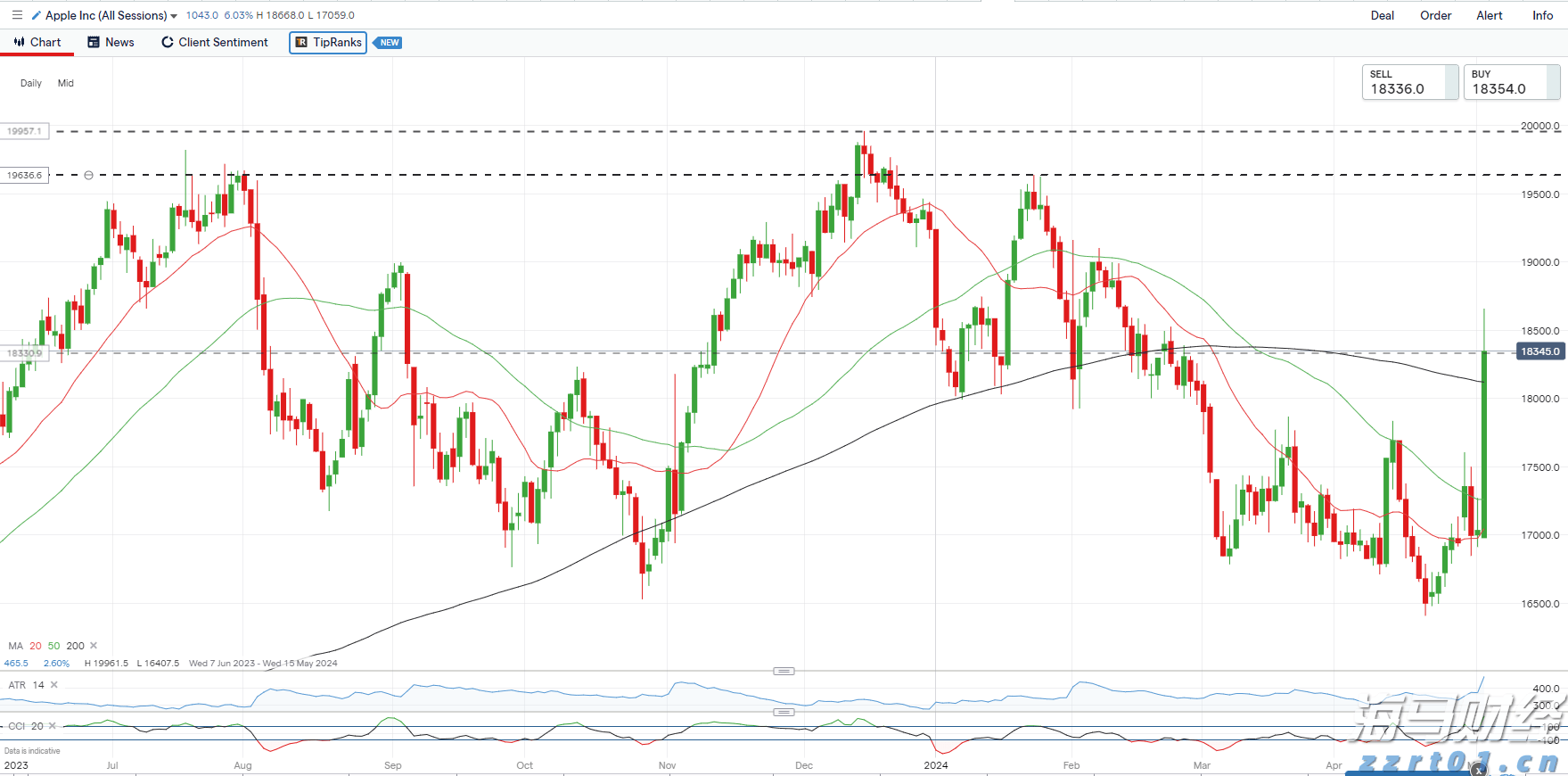Open the Order menu
This screenshot has width=1568, height=776.
1436,15
